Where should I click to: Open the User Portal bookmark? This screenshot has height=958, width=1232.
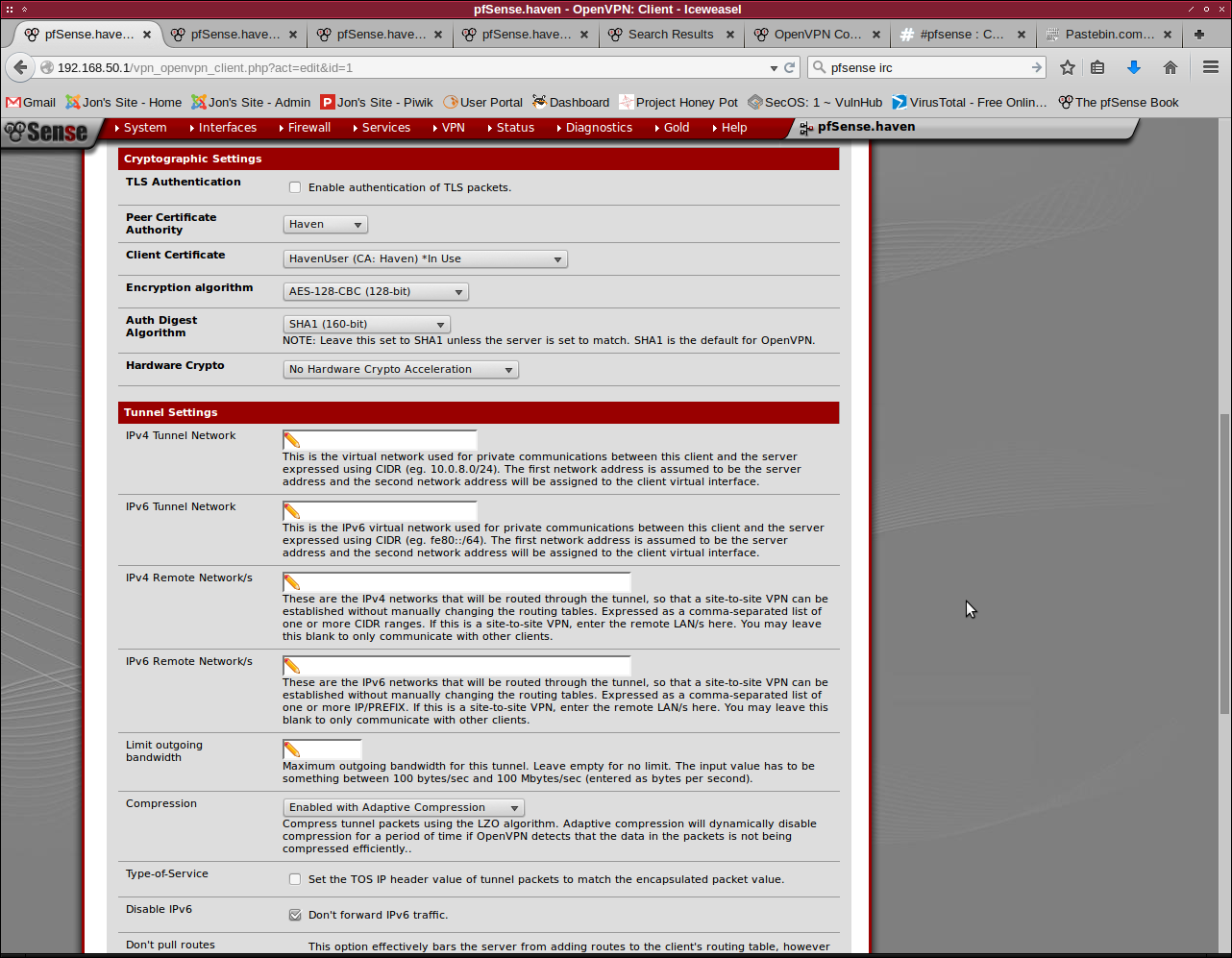coord(482,102)
